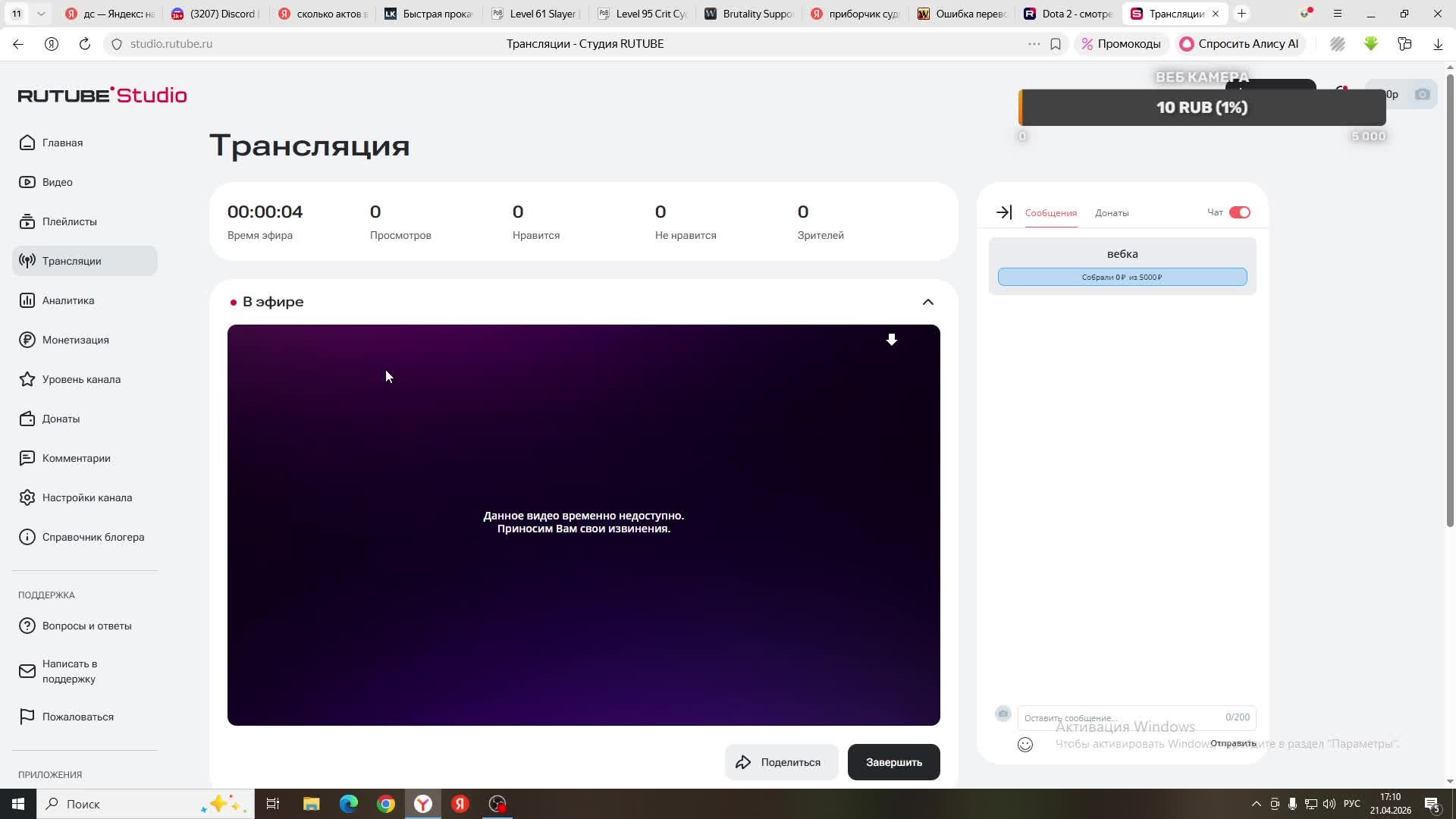Click the Поделиться share button

[781, 762]
